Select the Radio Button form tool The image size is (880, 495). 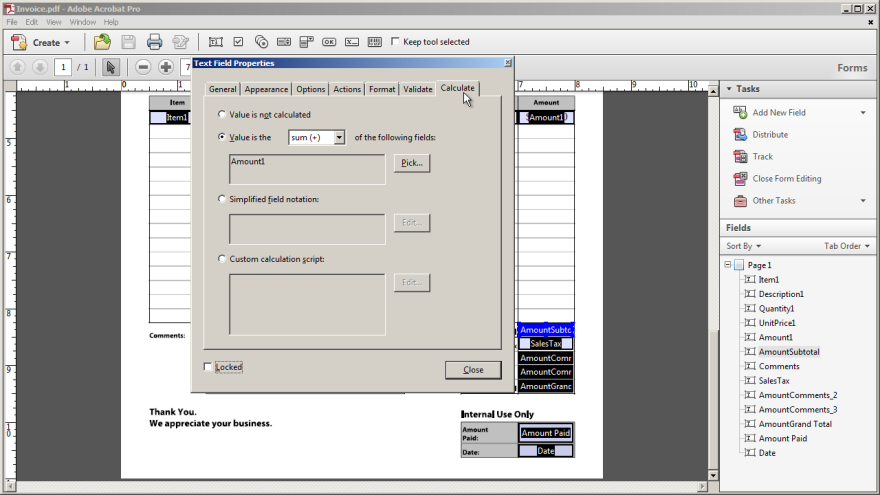(x=261, y=42)
